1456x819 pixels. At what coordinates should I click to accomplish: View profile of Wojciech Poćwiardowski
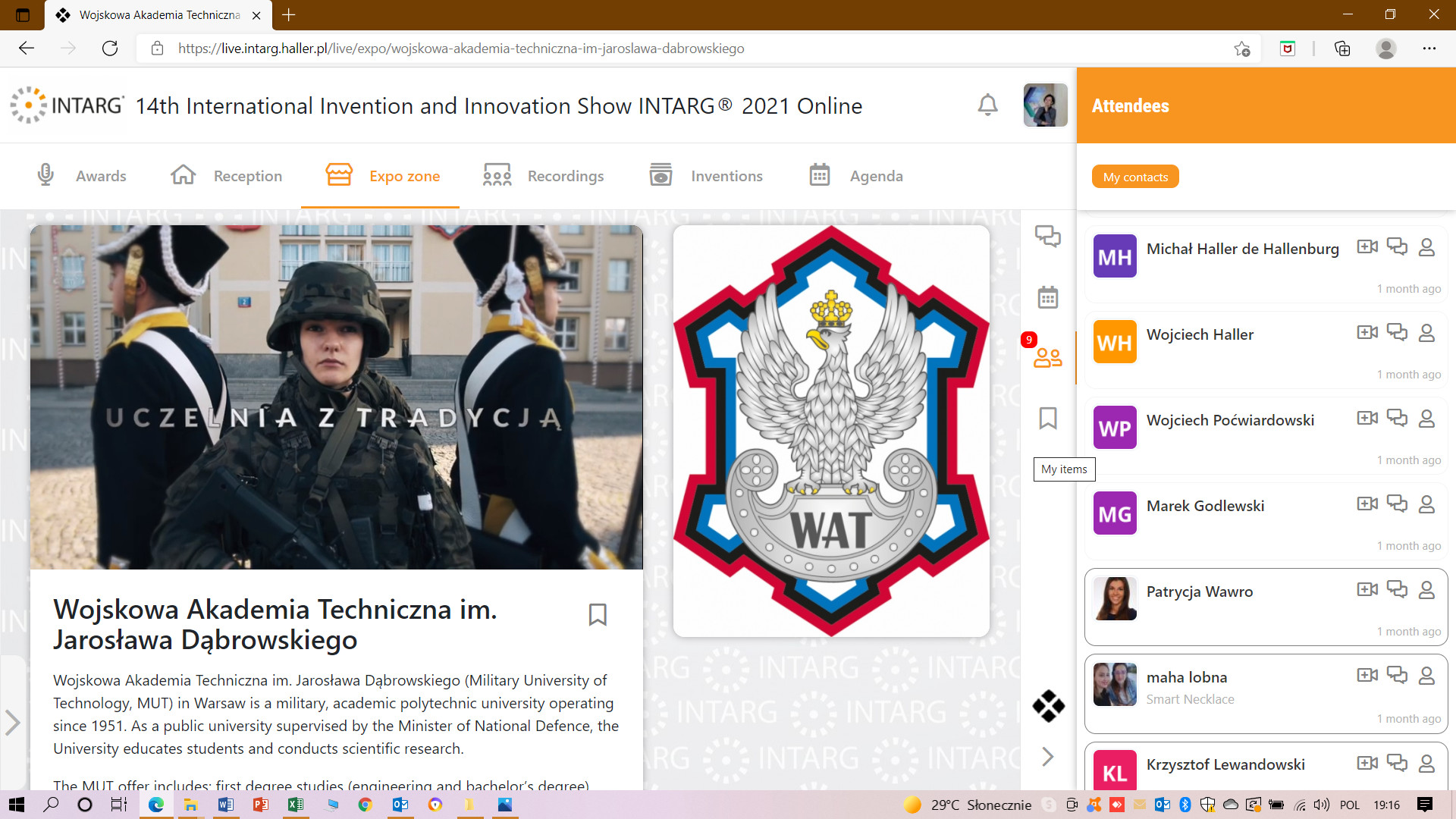(x=1426, y=419)
